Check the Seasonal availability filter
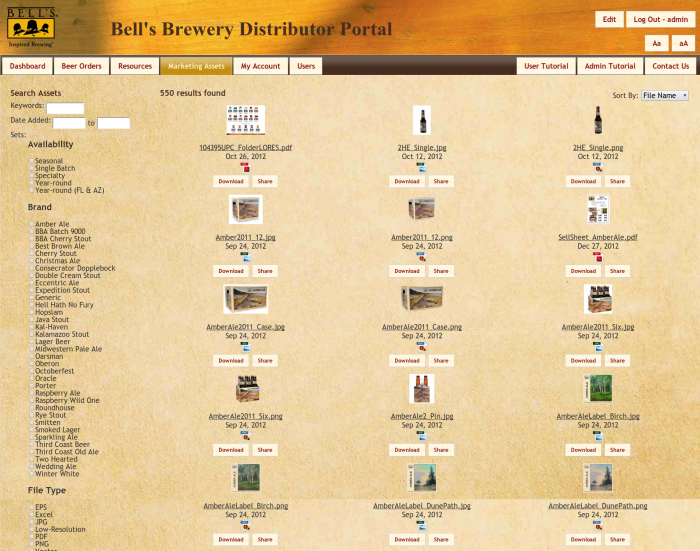The height and width of the screenshot is (551, 700). tap(32, 161)
